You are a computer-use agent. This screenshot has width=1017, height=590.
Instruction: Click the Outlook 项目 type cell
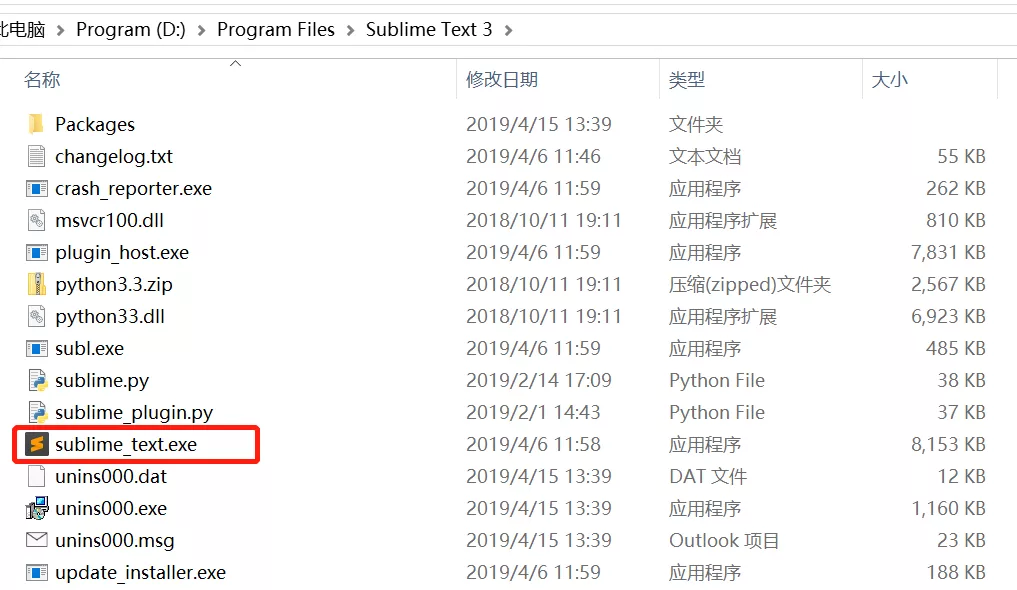724,540
